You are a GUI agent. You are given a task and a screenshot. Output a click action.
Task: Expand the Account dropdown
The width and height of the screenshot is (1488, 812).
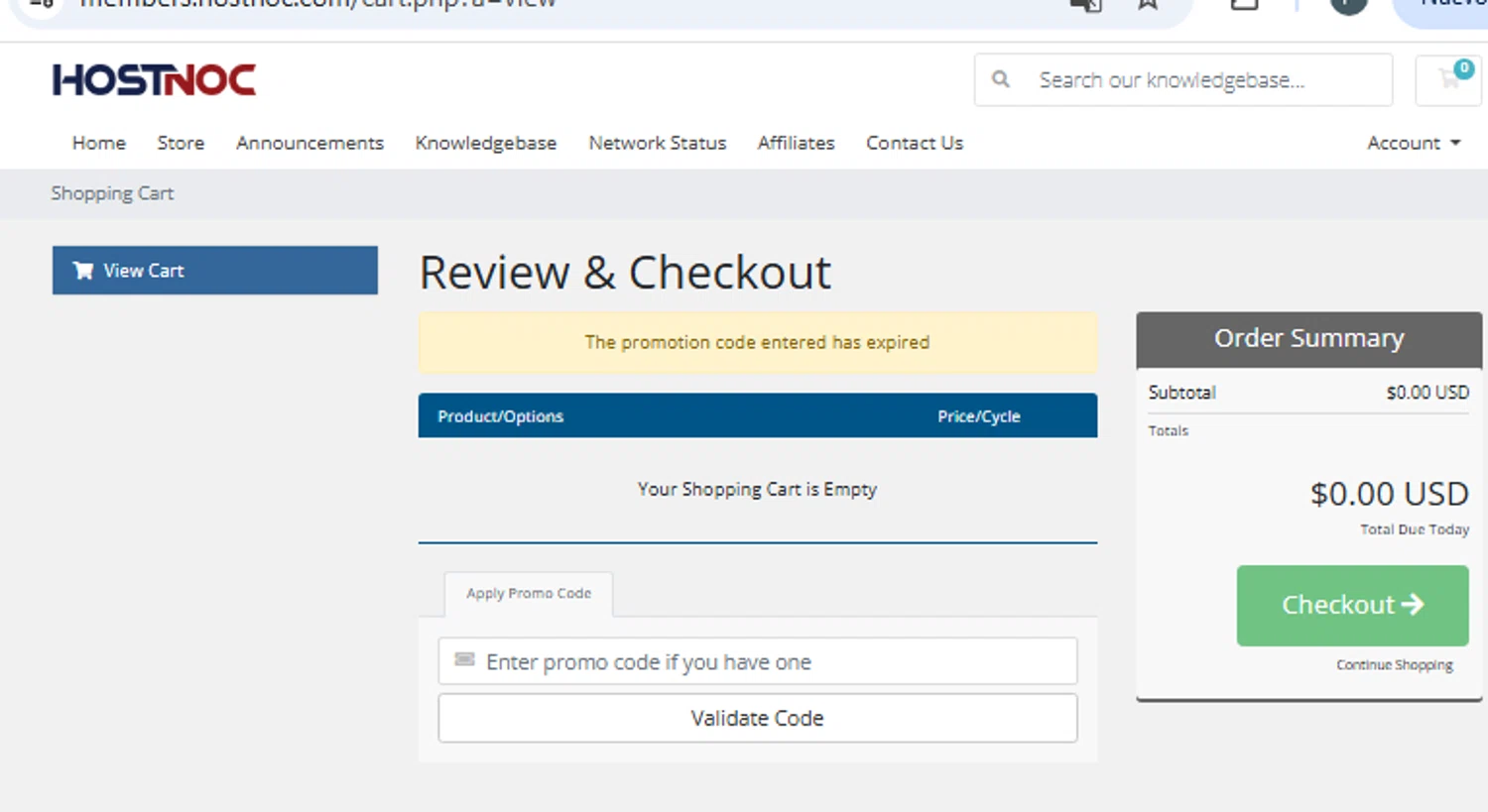[x=1414, y=143]
